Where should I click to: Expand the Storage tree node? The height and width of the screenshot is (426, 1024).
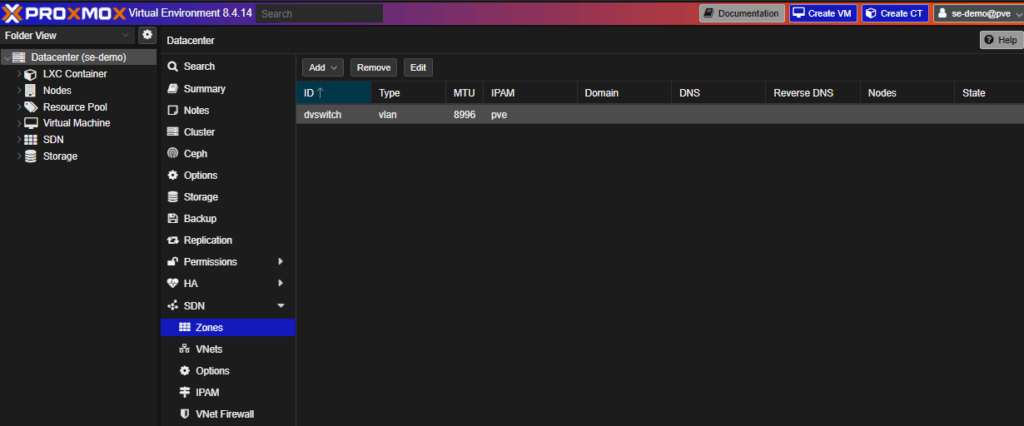[20, 156]
